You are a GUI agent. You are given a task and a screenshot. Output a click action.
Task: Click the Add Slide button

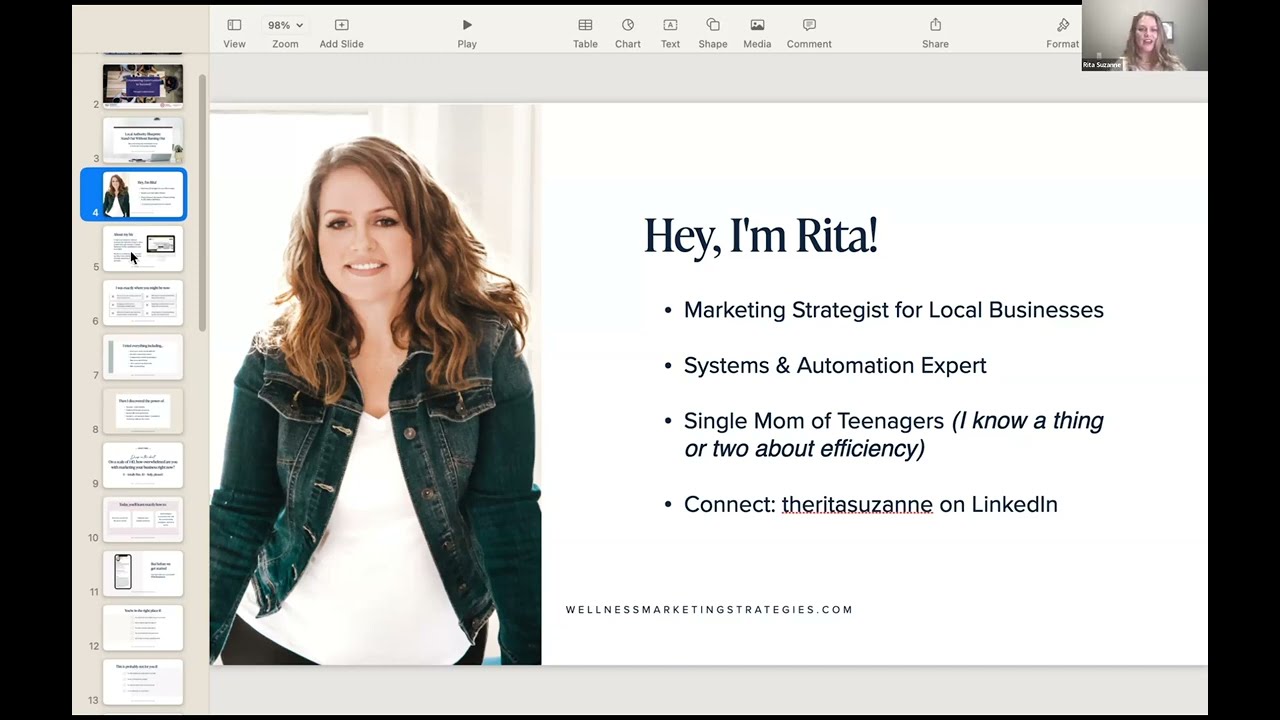341,33
